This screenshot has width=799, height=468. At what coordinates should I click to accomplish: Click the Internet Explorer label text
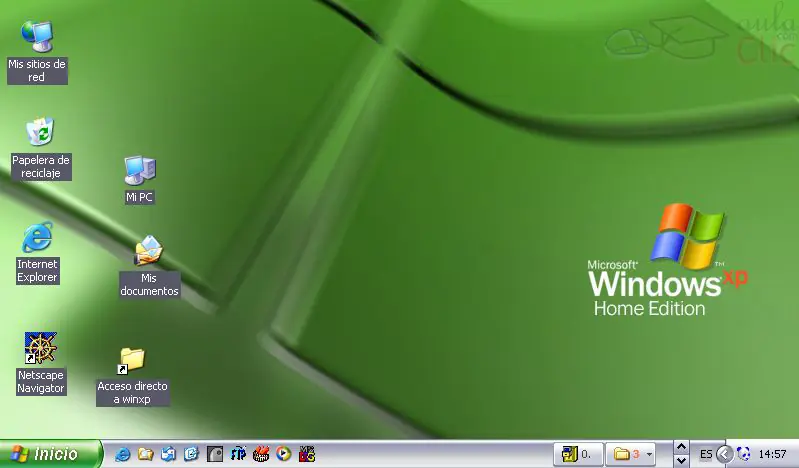point(37,271)
